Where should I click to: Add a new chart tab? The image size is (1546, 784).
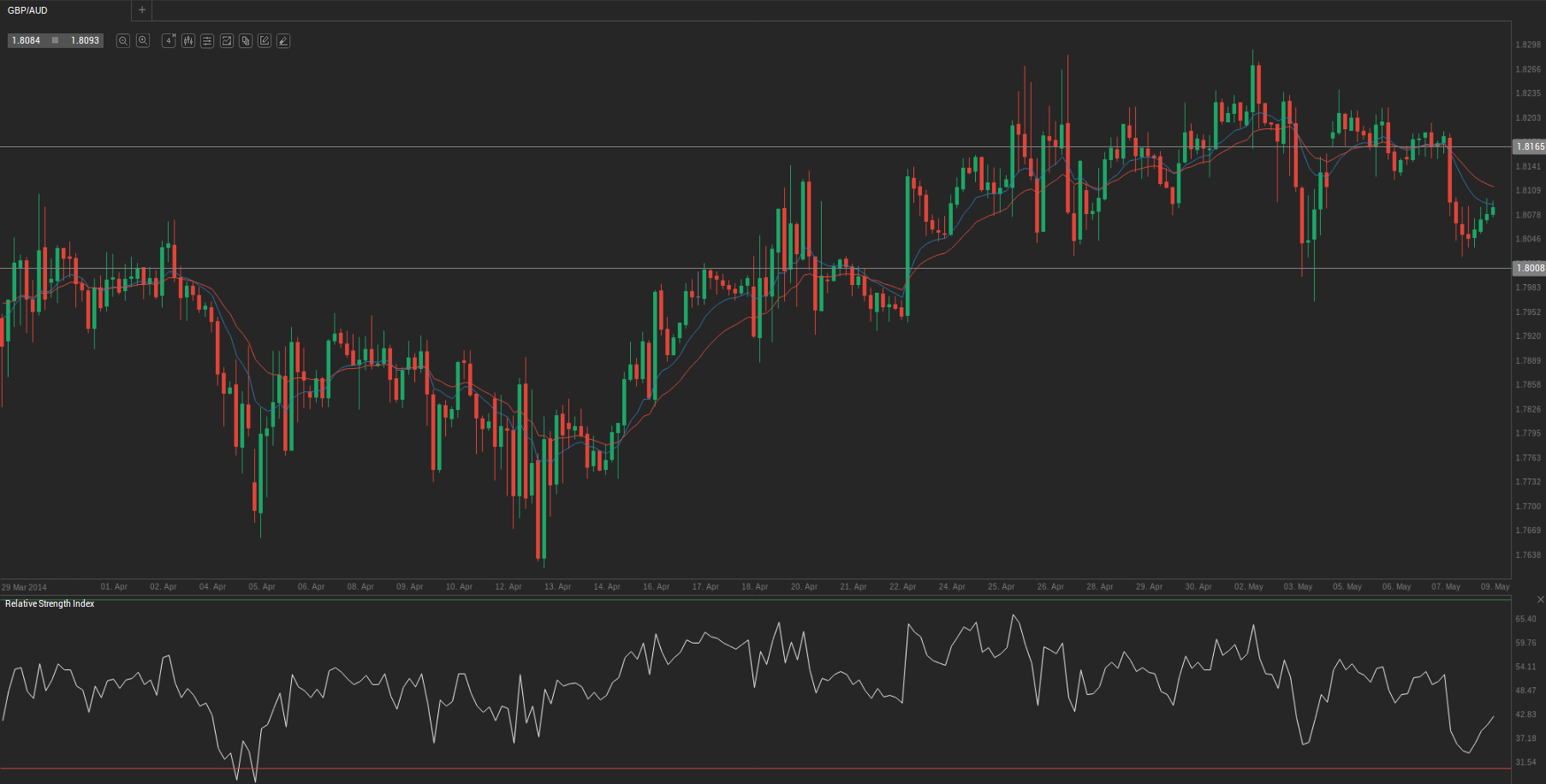[x=142, y=10]
